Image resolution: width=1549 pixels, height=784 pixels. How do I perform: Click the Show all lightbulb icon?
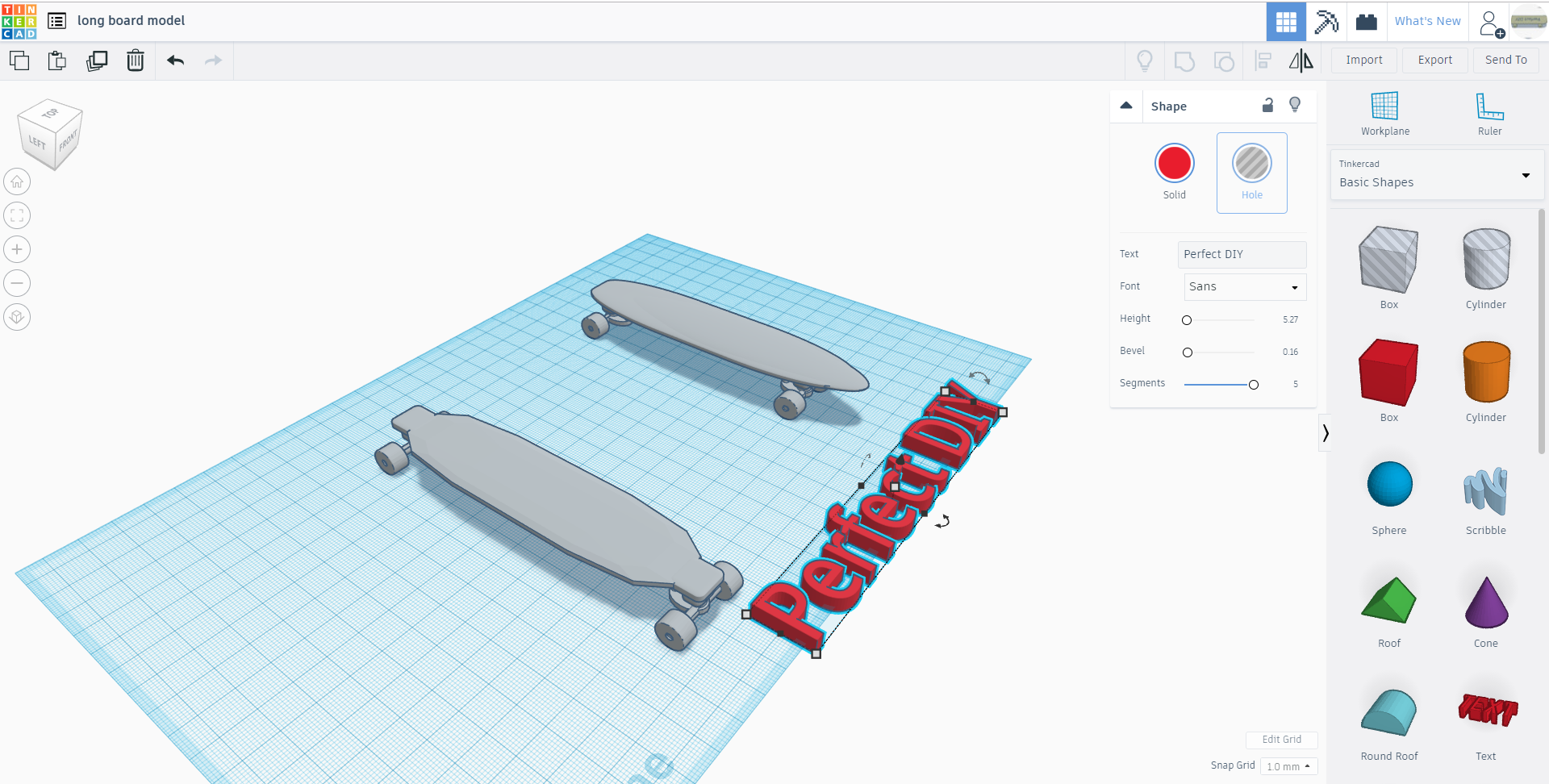tap(1145, 60)
